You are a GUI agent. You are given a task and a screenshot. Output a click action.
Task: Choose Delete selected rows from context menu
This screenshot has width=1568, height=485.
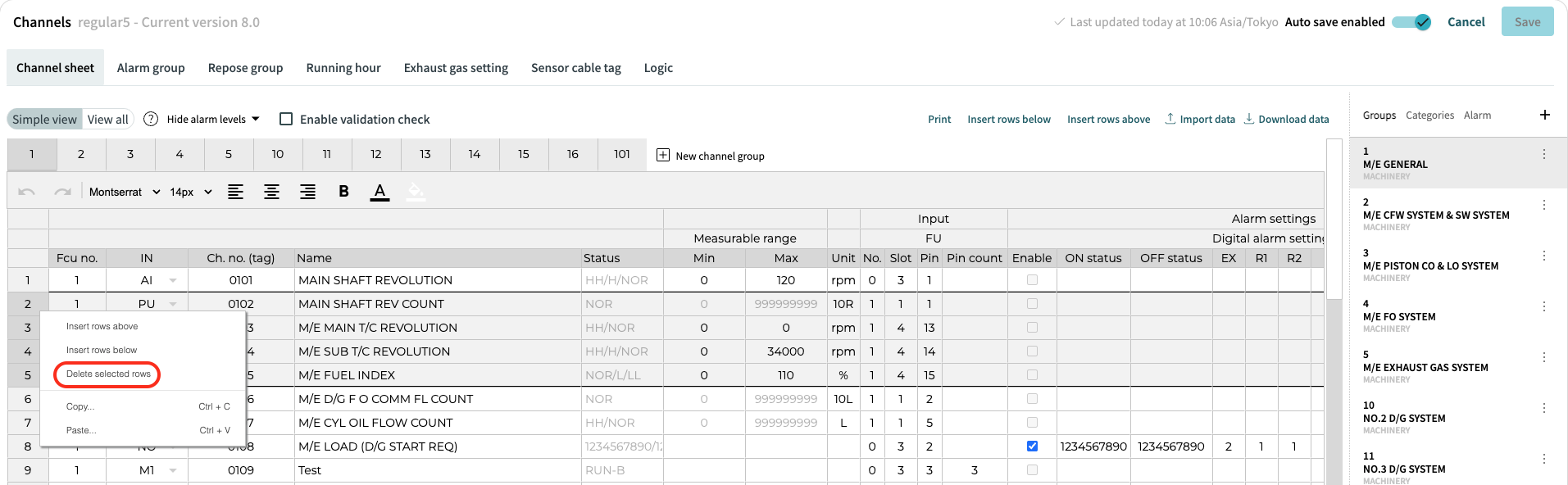[108, 374]
